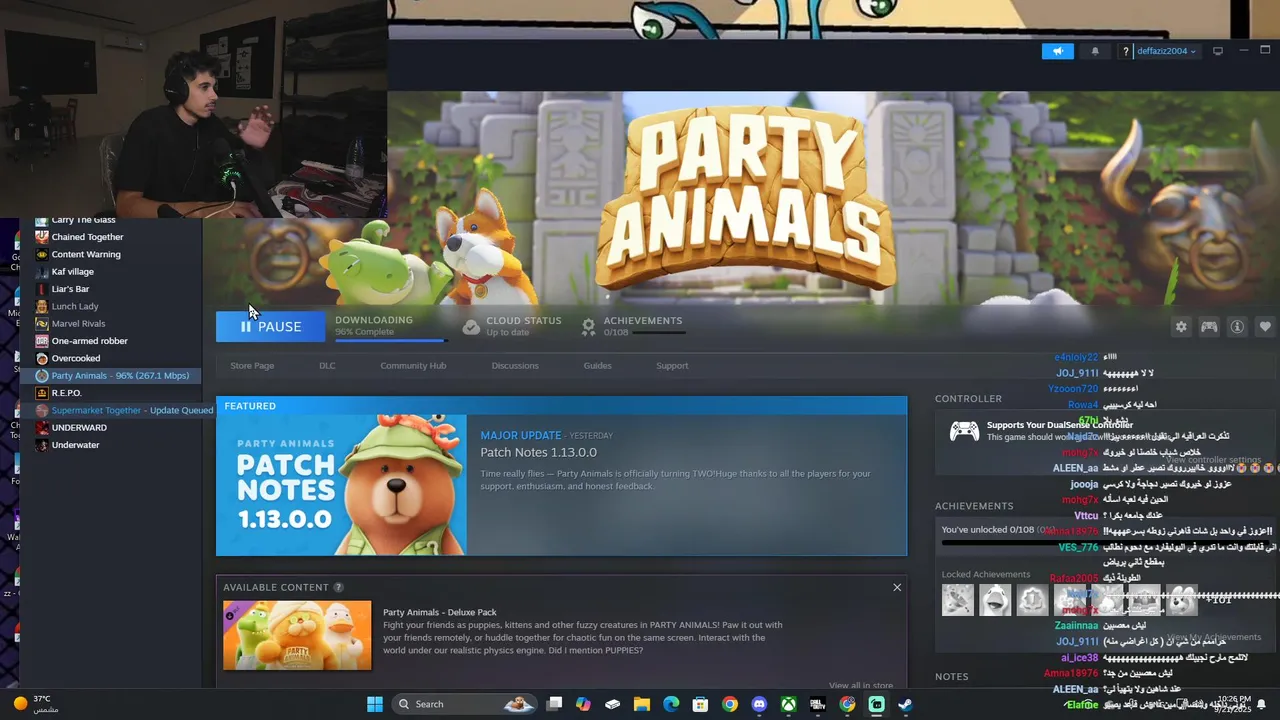Open the Deluxe Pack thumbnail

click(x=297, y=636)
